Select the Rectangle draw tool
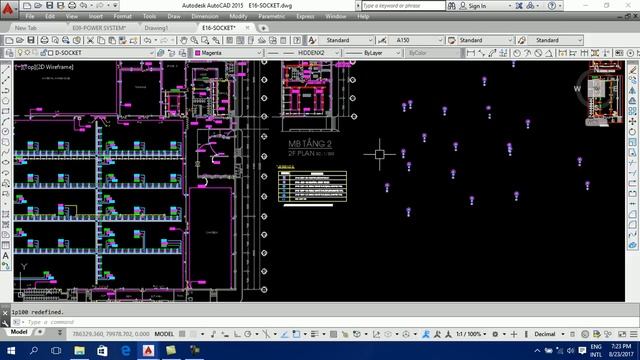 (6, 111)
